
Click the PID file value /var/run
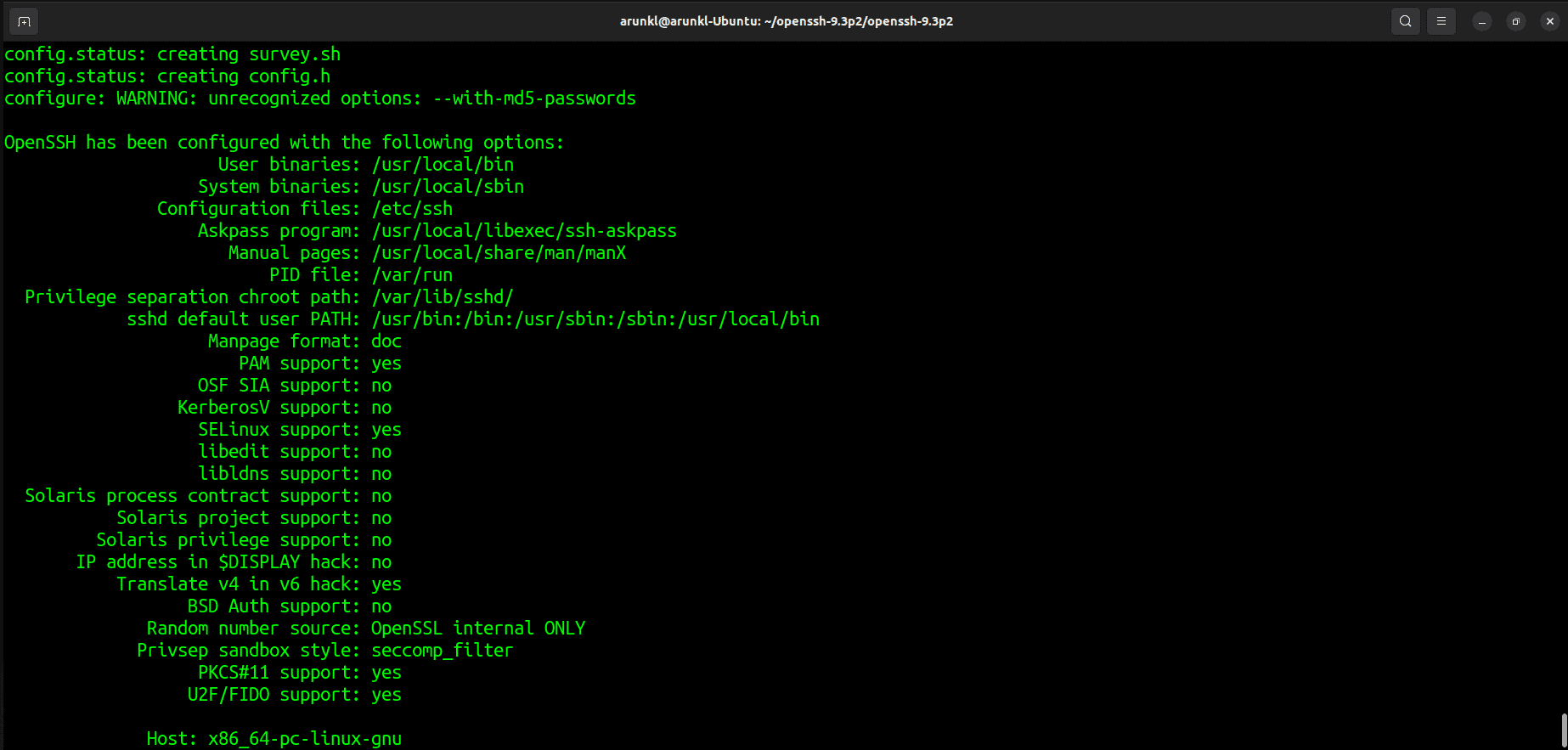point(412,275)
